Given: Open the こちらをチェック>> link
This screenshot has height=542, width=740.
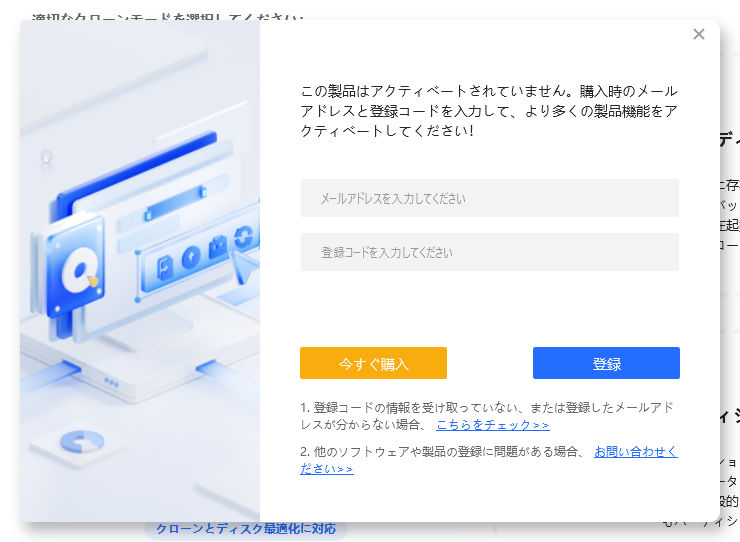Looking at the screenshot, I should [x=493, y=425].
